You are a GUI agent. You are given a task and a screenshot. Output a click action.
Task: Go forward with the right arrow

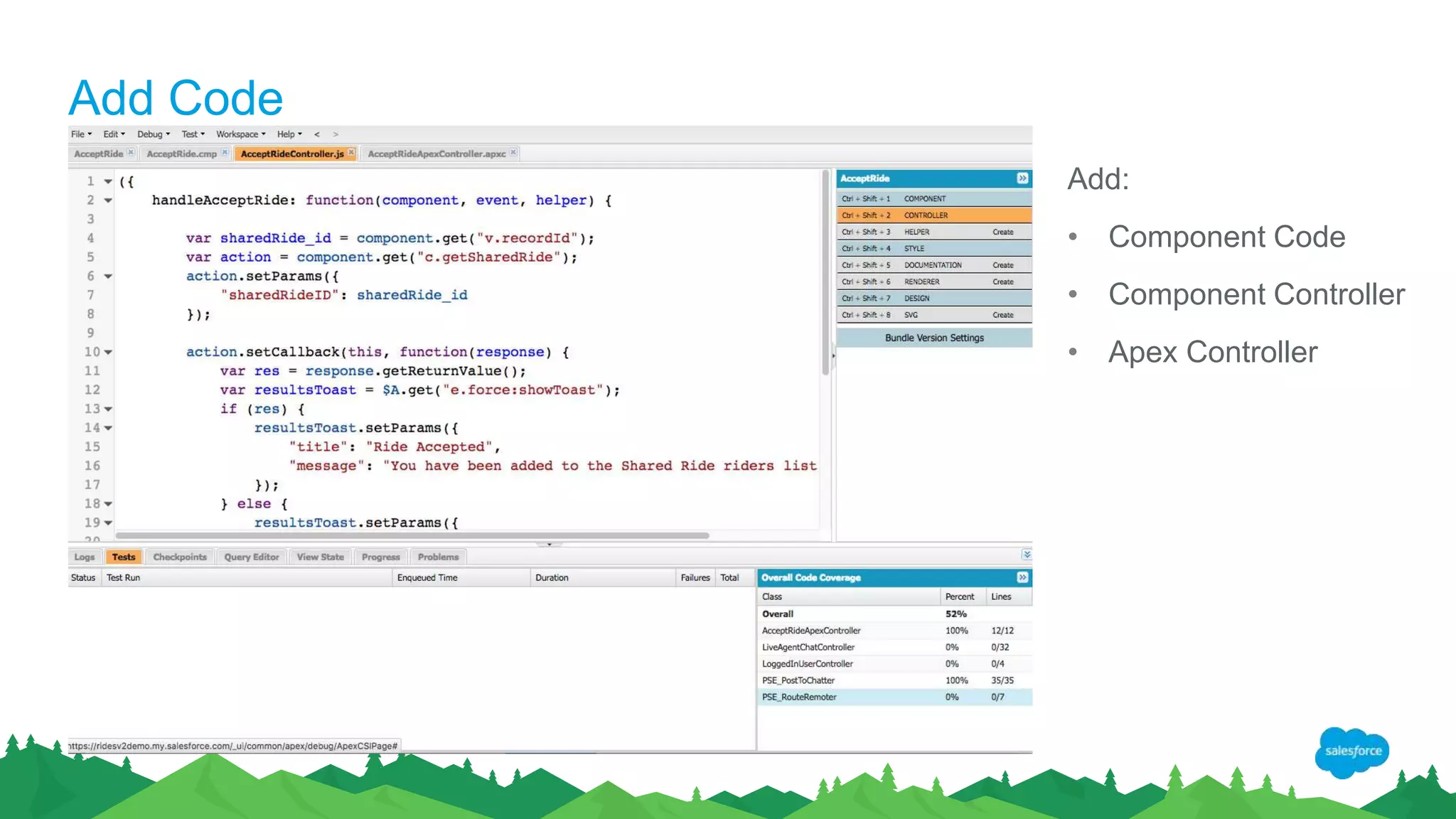click(x=336, y=134)
